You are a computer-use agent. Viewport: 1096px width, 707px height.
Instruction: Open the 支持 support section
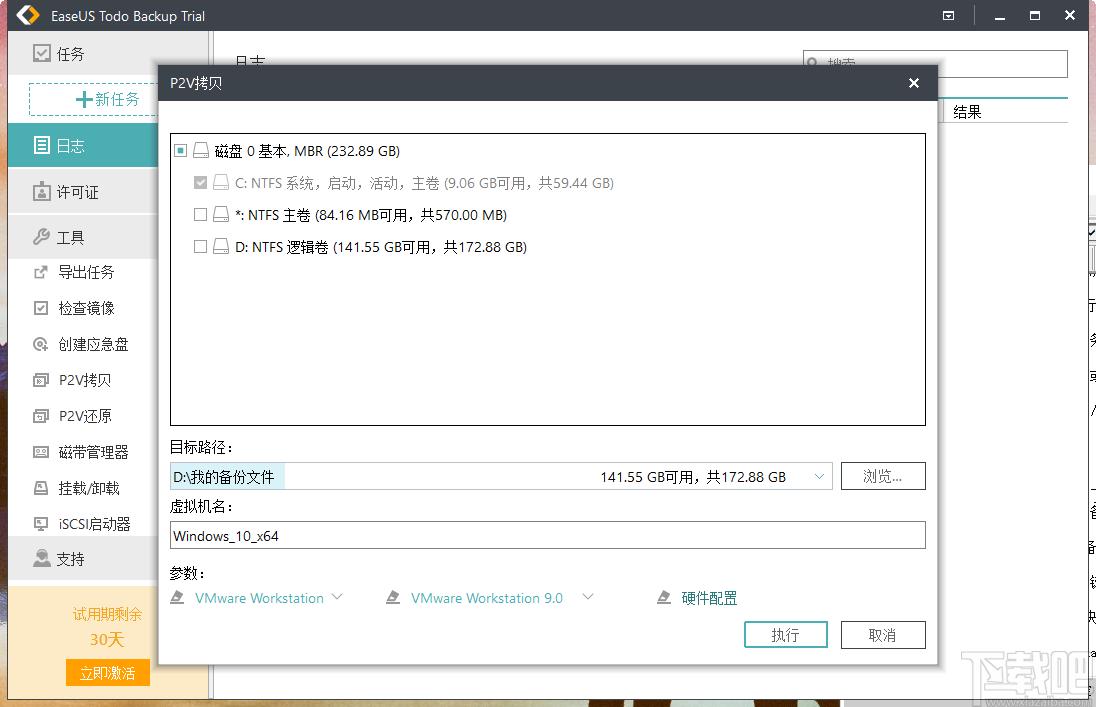coord(82,559)
